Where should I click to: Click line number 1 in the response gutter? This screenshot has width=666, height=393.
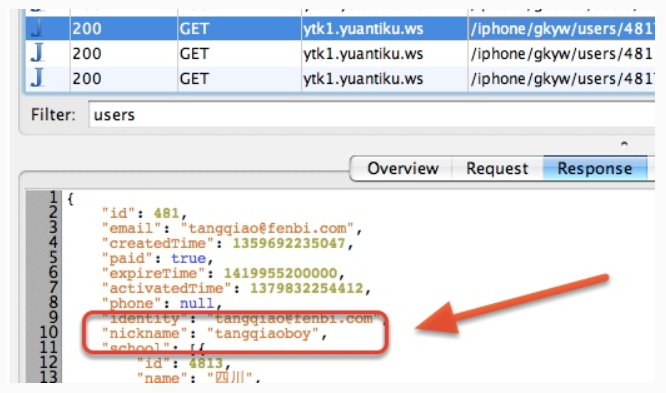point(53,198)
